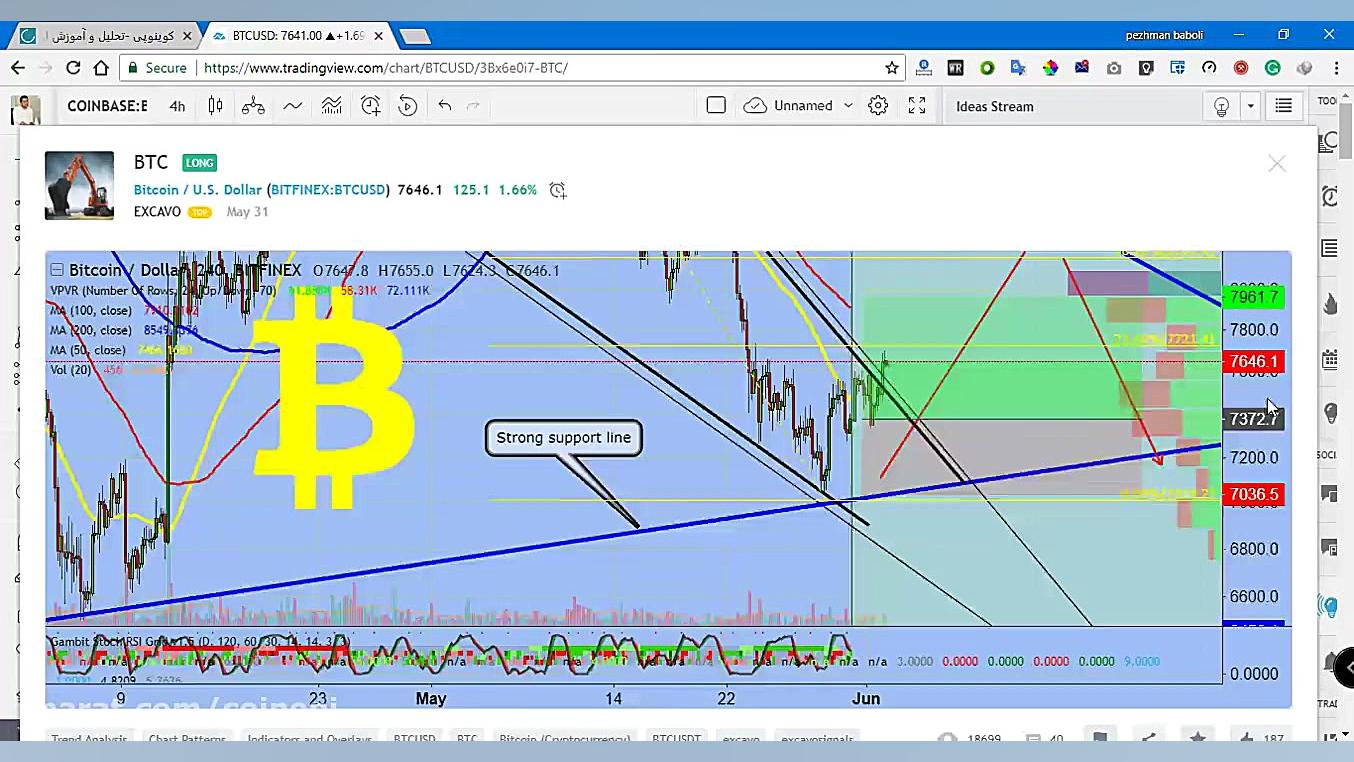The image size is (1354, 762).
Task: Bookmark this page with star icon
Action: pos(892,68)
